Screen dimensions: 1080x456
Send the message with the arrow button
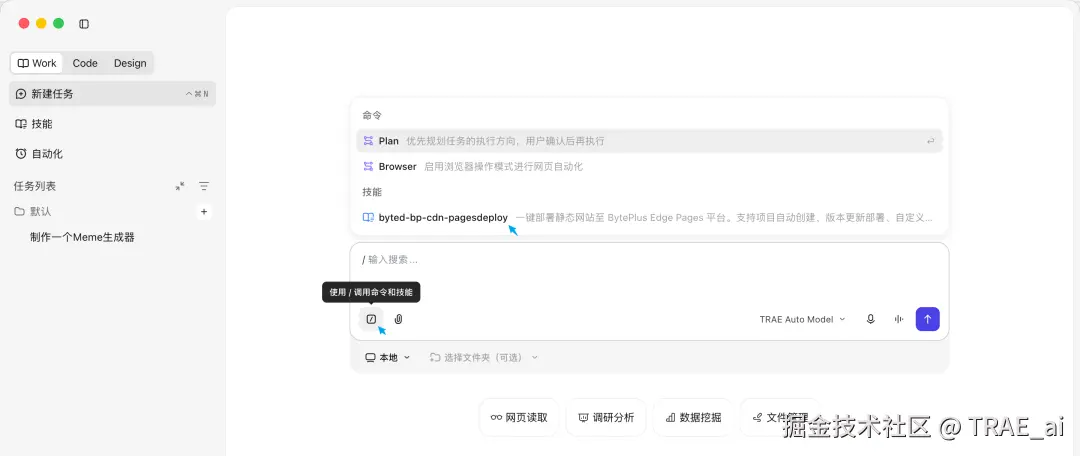tap(927, 319)
